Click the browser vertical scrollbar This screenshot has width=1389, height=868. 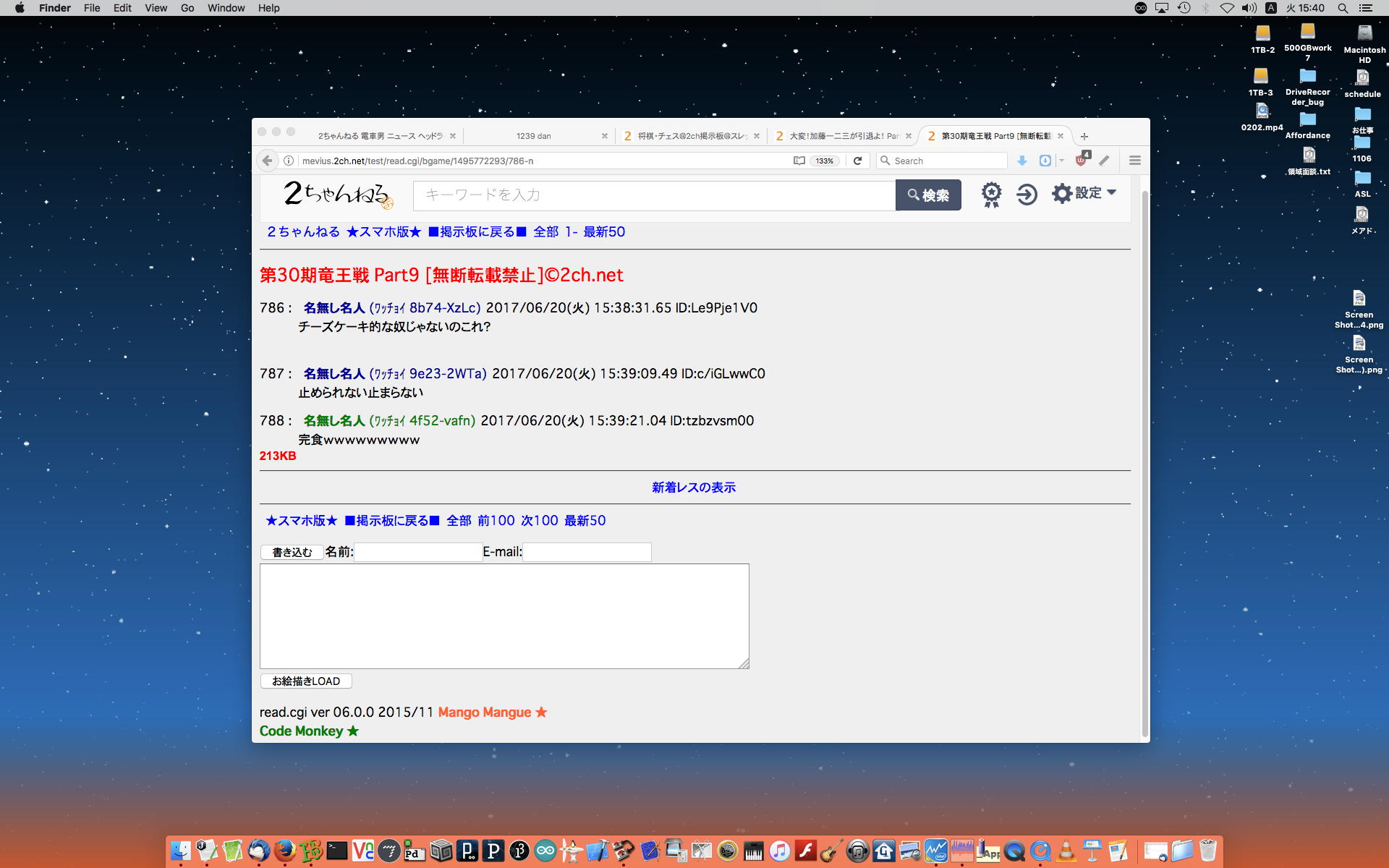point(1144,463)
